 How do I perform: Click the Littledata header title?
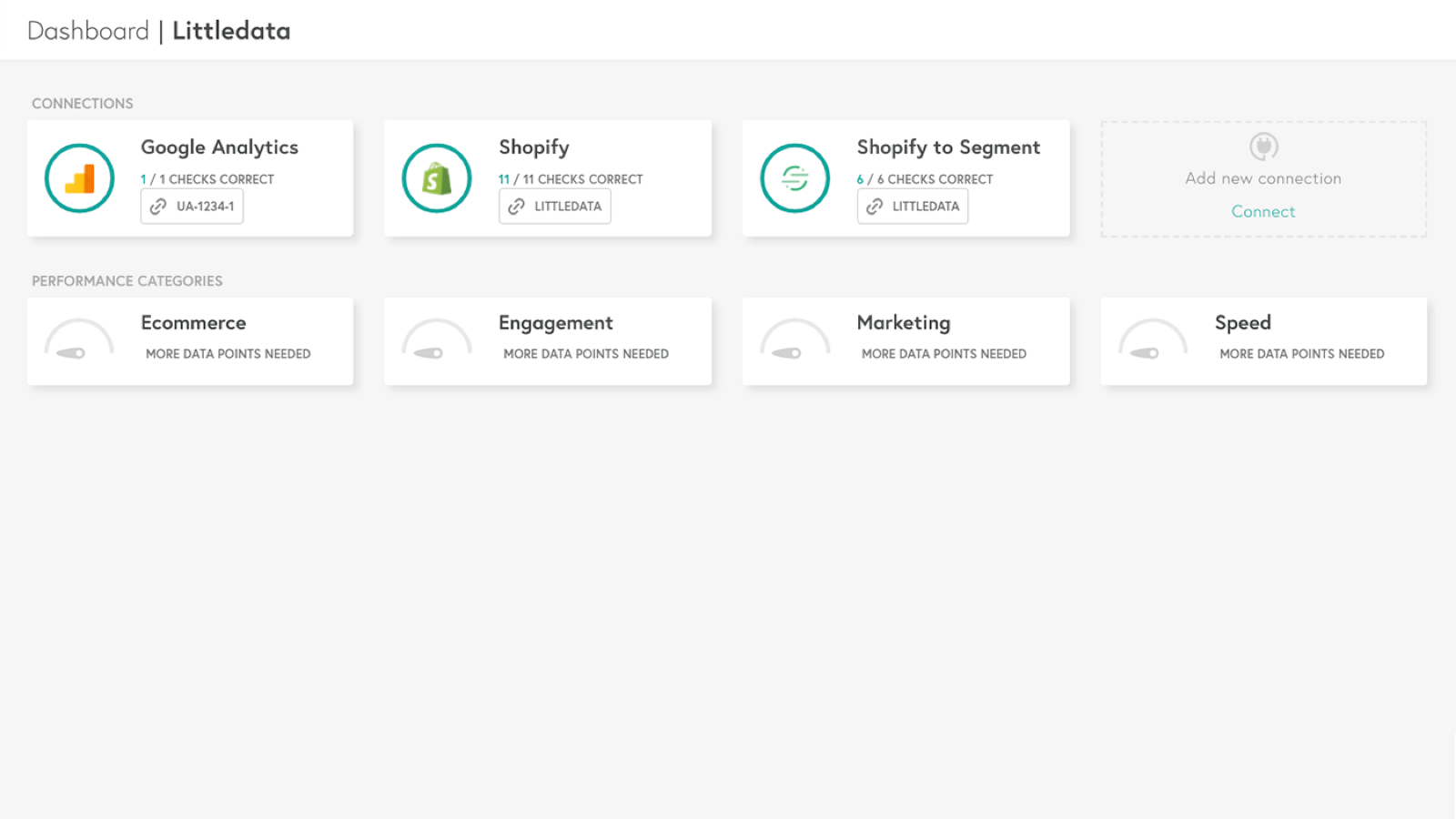click(x=231, y=31)
